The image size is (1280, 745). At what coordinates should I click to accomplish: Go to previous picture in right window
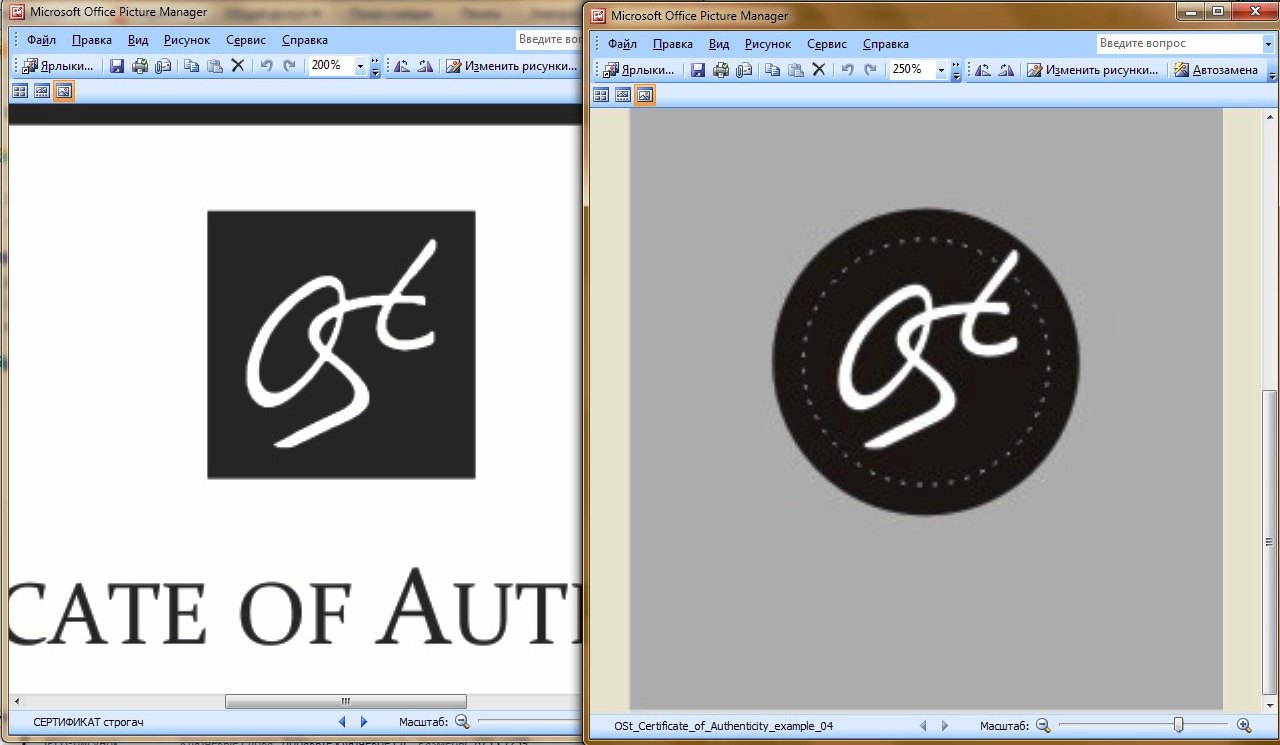pyautogui.click(x=922, y=726)
